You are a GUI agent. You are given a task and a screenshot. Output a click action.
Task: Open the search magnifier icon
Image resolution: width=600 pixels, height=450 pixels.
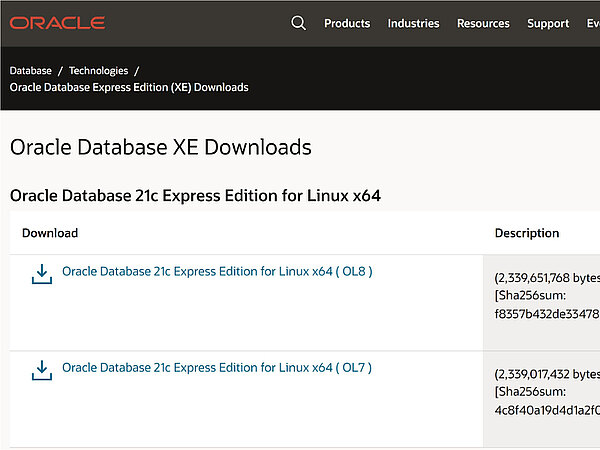click(x=298, y=23)
